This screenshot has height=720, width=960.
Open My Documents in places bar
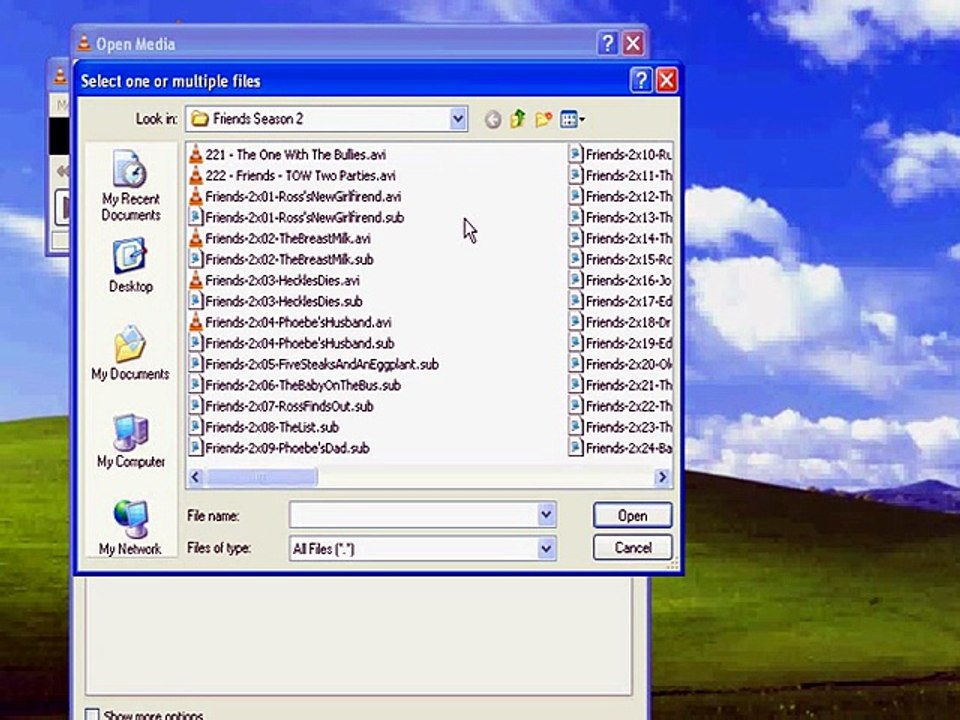130,353
